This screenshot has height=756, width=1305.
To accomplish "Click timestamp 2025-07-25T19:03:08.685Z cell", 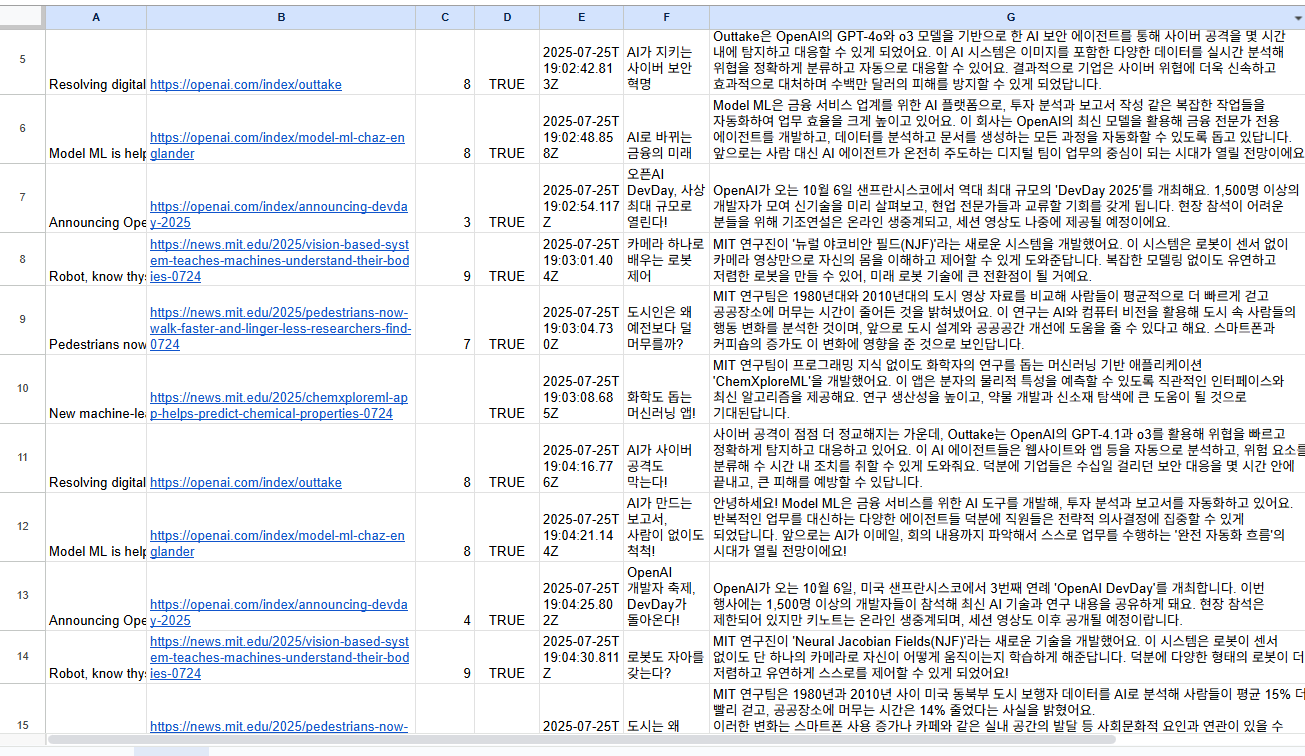I will 581,390.
